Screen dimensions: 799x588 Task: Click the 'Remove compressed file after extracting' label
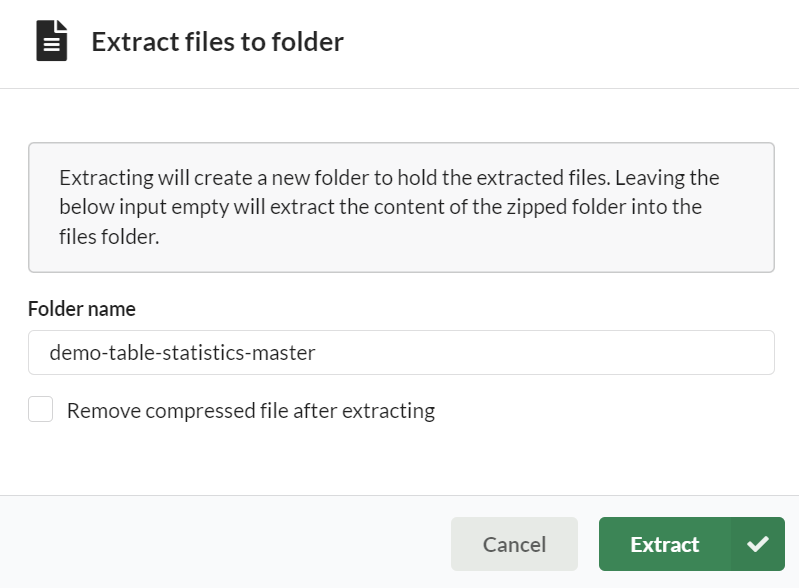coord(250,410)
